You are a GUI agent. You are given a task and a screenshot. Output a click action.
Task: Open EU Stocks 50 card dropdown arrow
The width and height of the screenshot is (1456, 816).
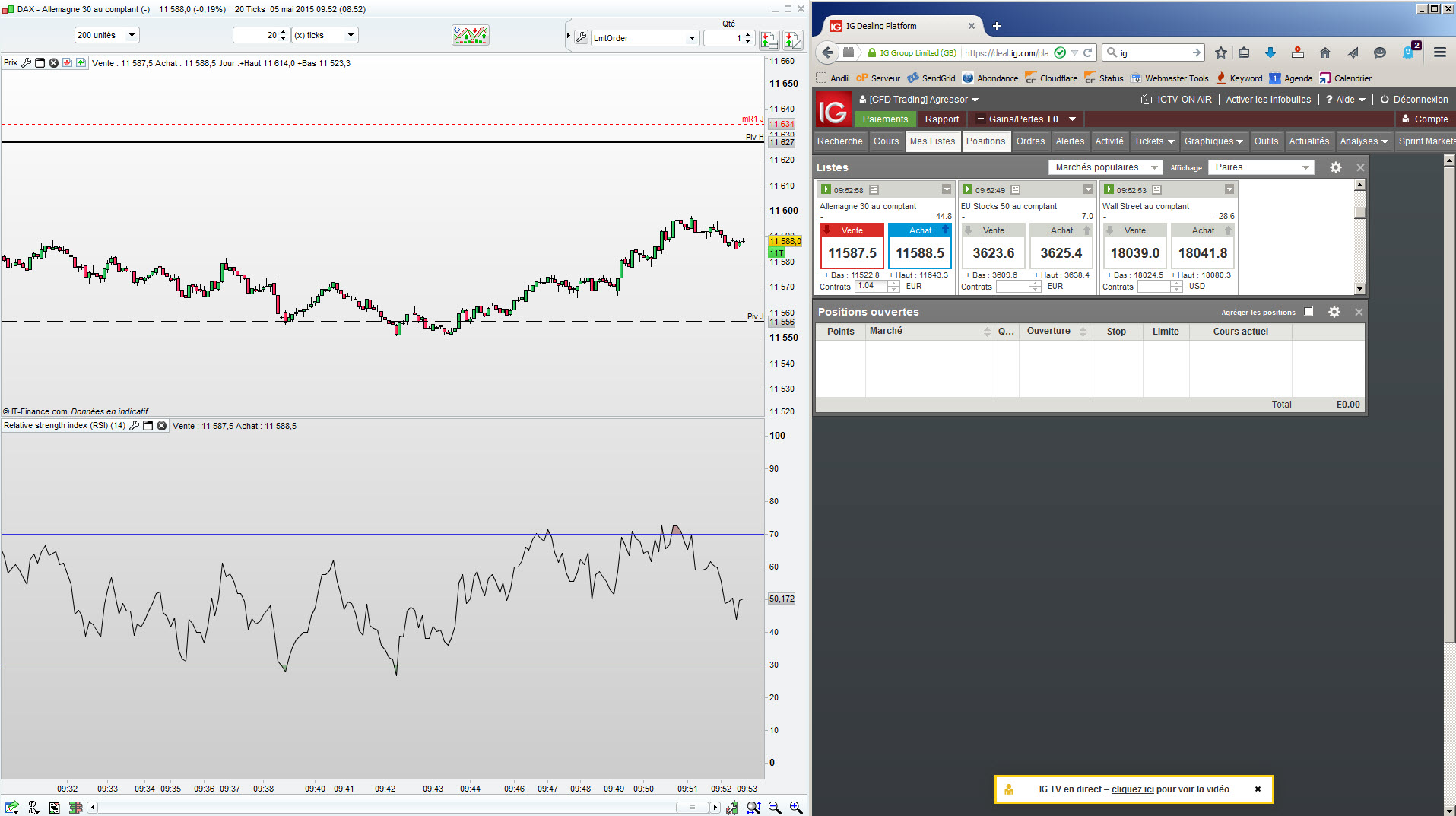(x=1088, y=189)
